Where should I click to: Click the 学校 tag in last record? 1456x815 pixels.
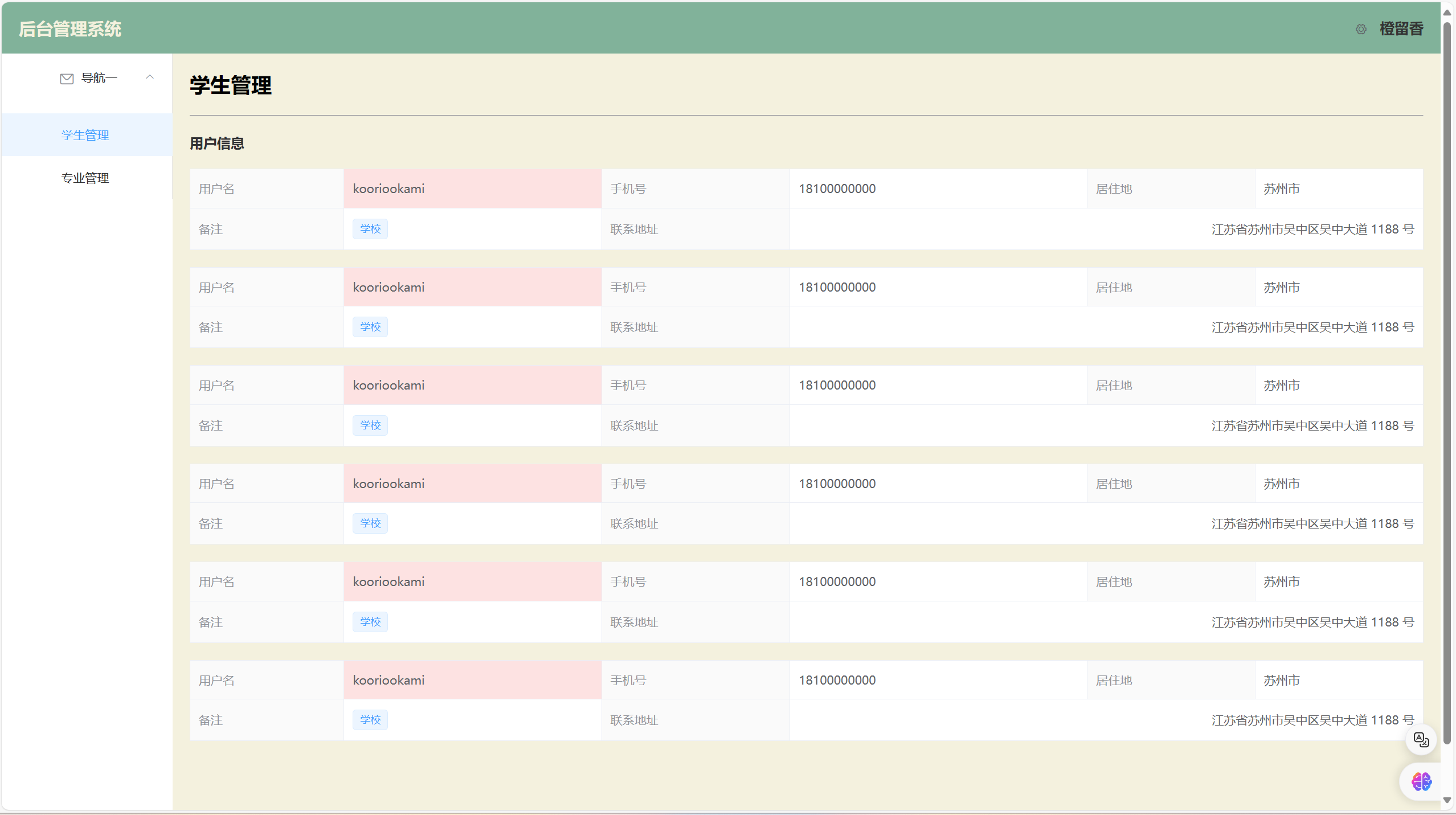click(370, 720)
